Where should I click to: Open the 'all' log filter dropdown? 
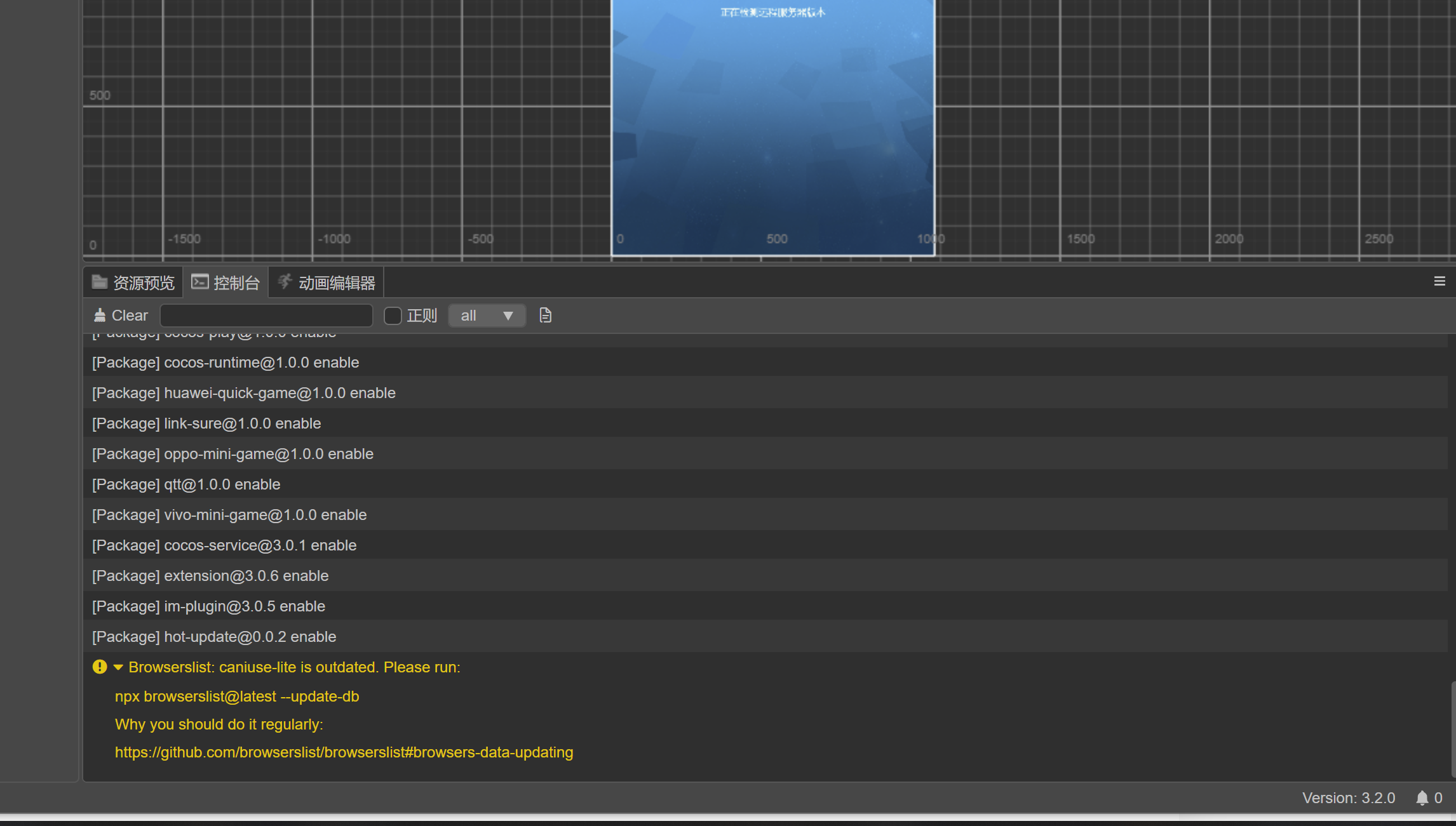(487, 316)
